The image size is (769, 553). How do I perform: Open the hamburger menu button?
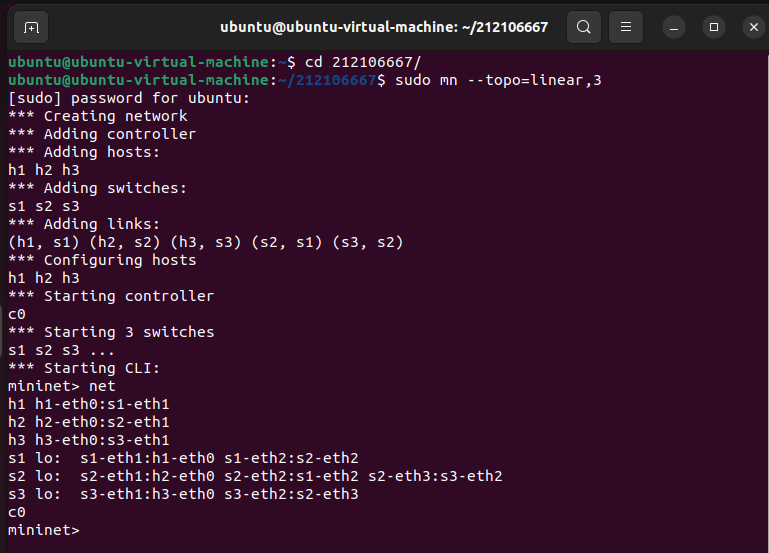click(x=626, y=27)
